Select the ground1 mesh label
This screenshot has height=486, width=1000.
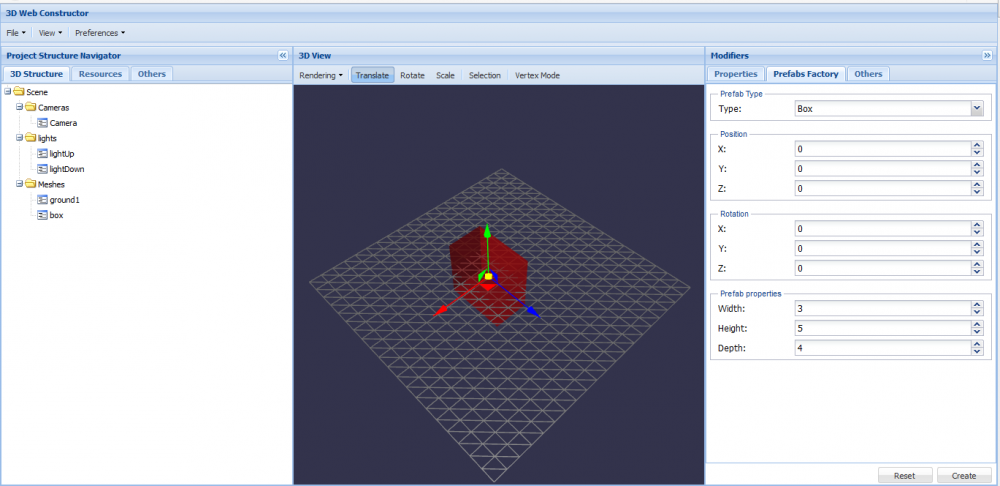tap(64, 200)
